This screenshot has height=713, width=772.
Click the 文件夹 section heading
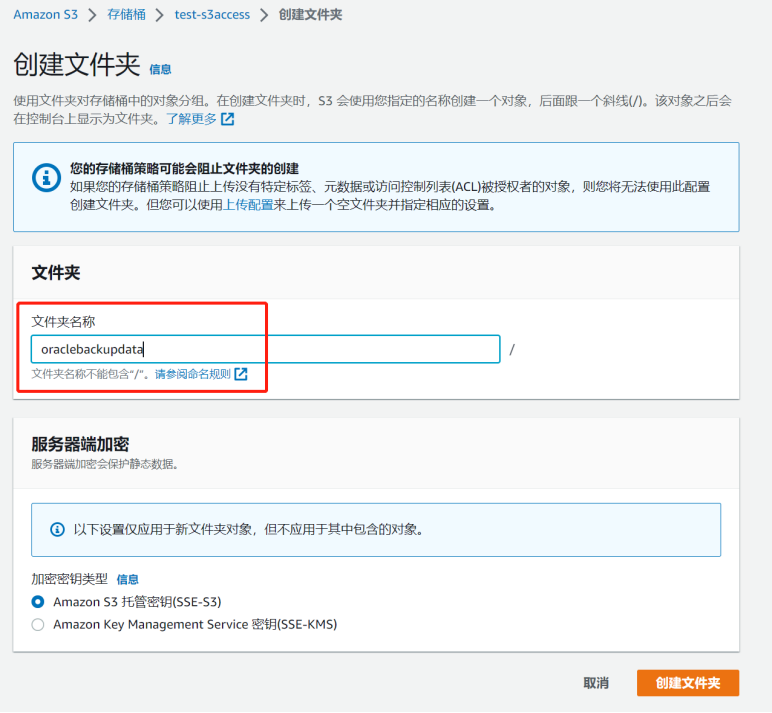point(56,273)
